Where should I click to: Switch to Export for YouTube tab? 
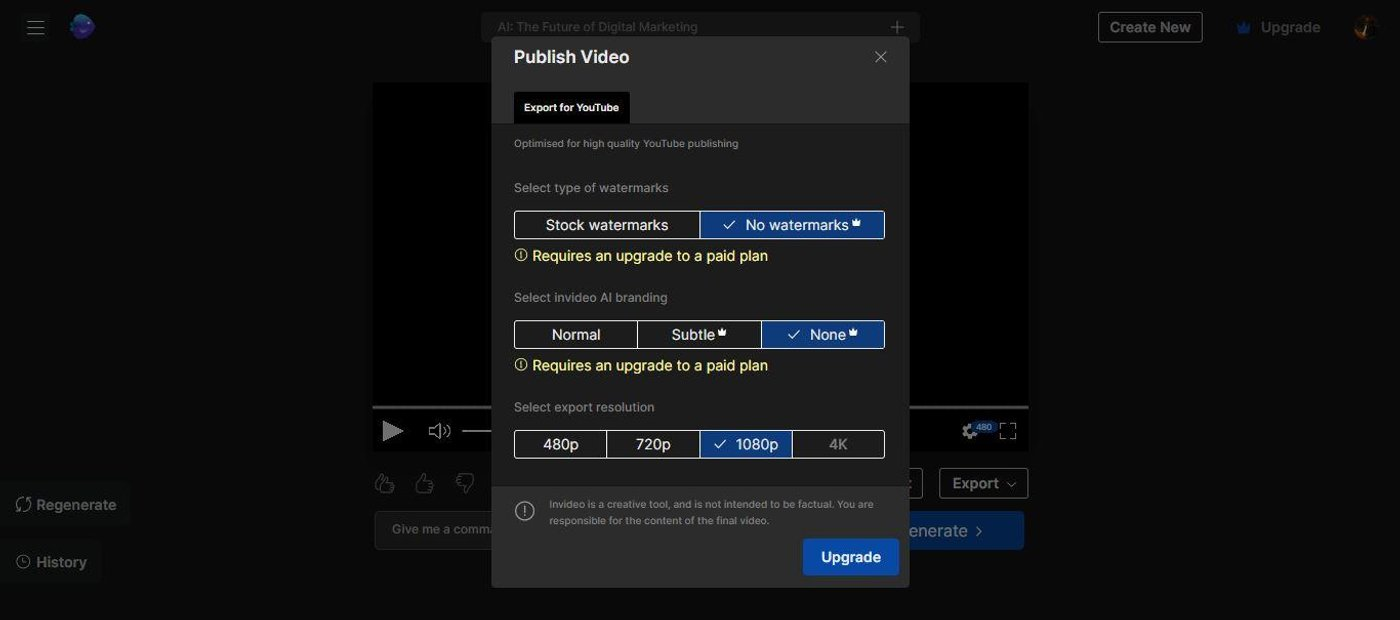tap(571, 108)
